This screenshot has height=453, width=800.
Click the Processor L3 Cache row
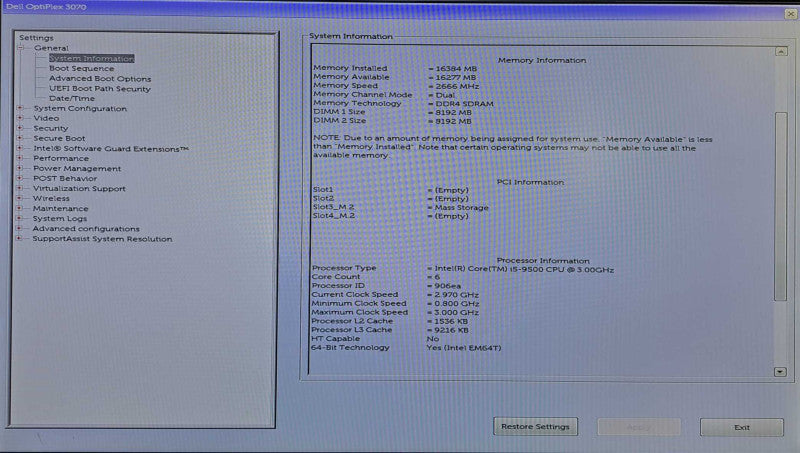390,330
